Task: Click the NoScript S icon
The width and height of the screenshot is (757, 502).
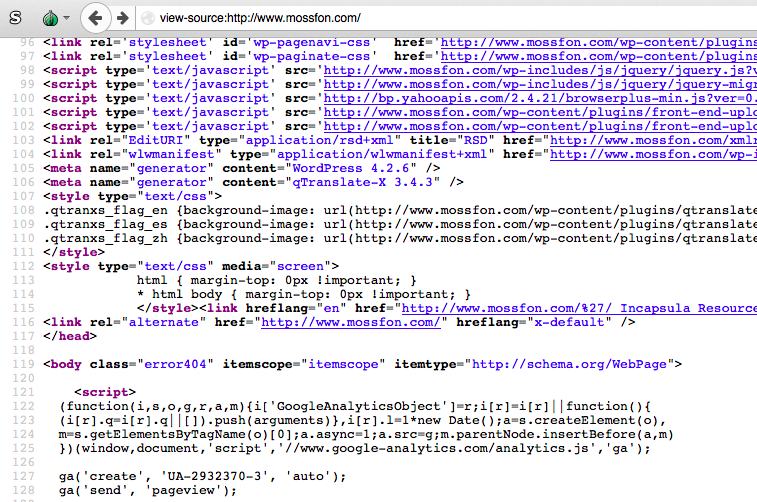Action: [x=15, y=18]
